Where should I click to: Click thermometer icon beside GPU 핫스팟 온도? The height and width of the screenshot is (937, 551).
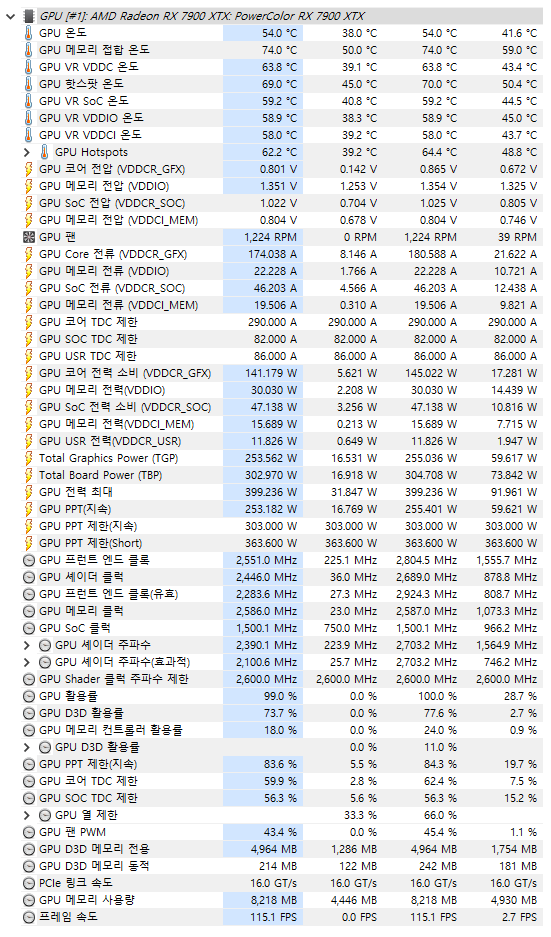tap(29, 84)
